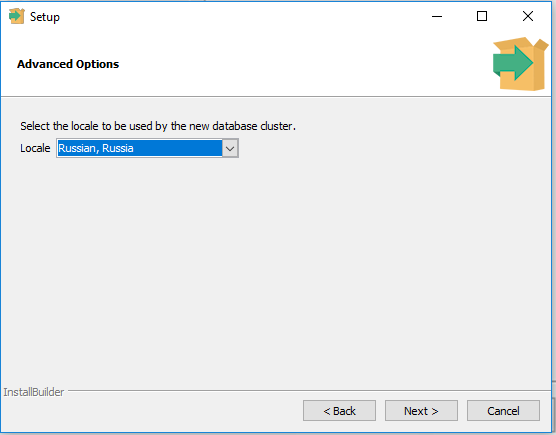
Task: Click the Locale label
Action: [35, 148]
